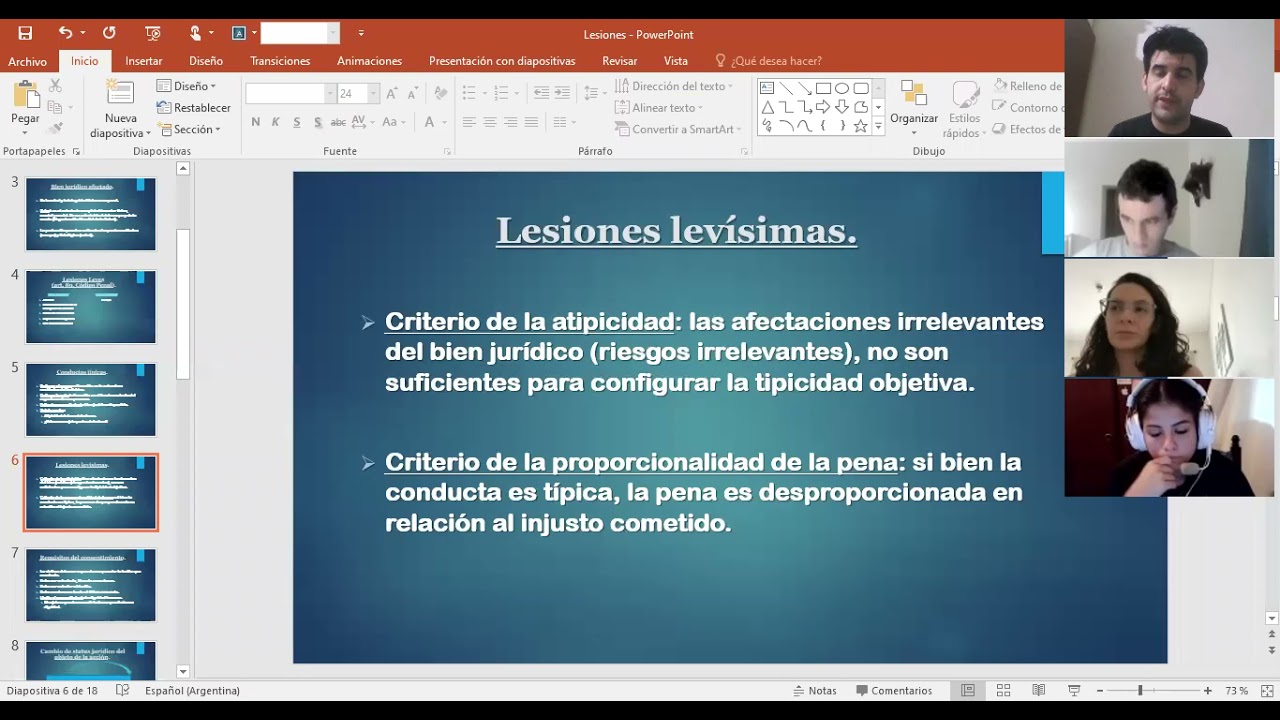Image resolution: width=1280 pixels, height=720 pixels.
Task: Click the Save icon in quick access toolbar
Action: (25, 33)
